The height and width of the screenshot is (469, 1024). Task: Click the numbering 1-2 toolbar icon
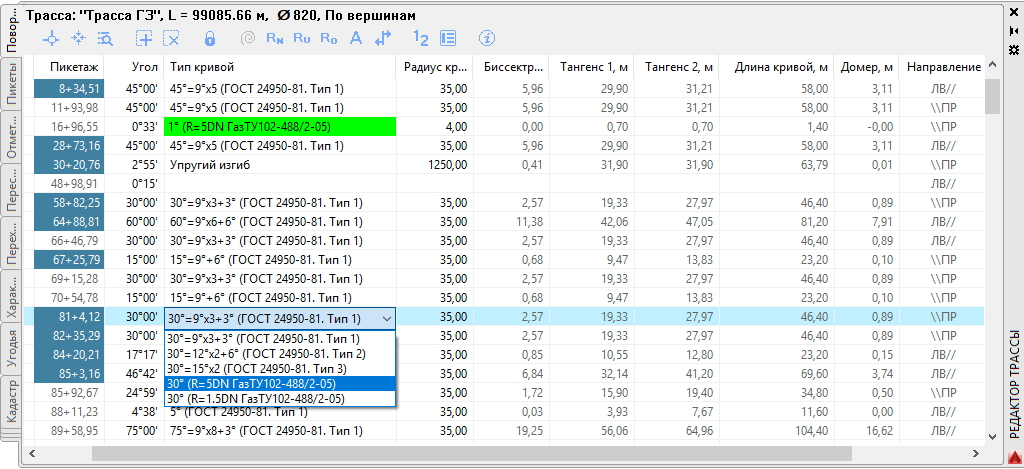coord(421,38)
